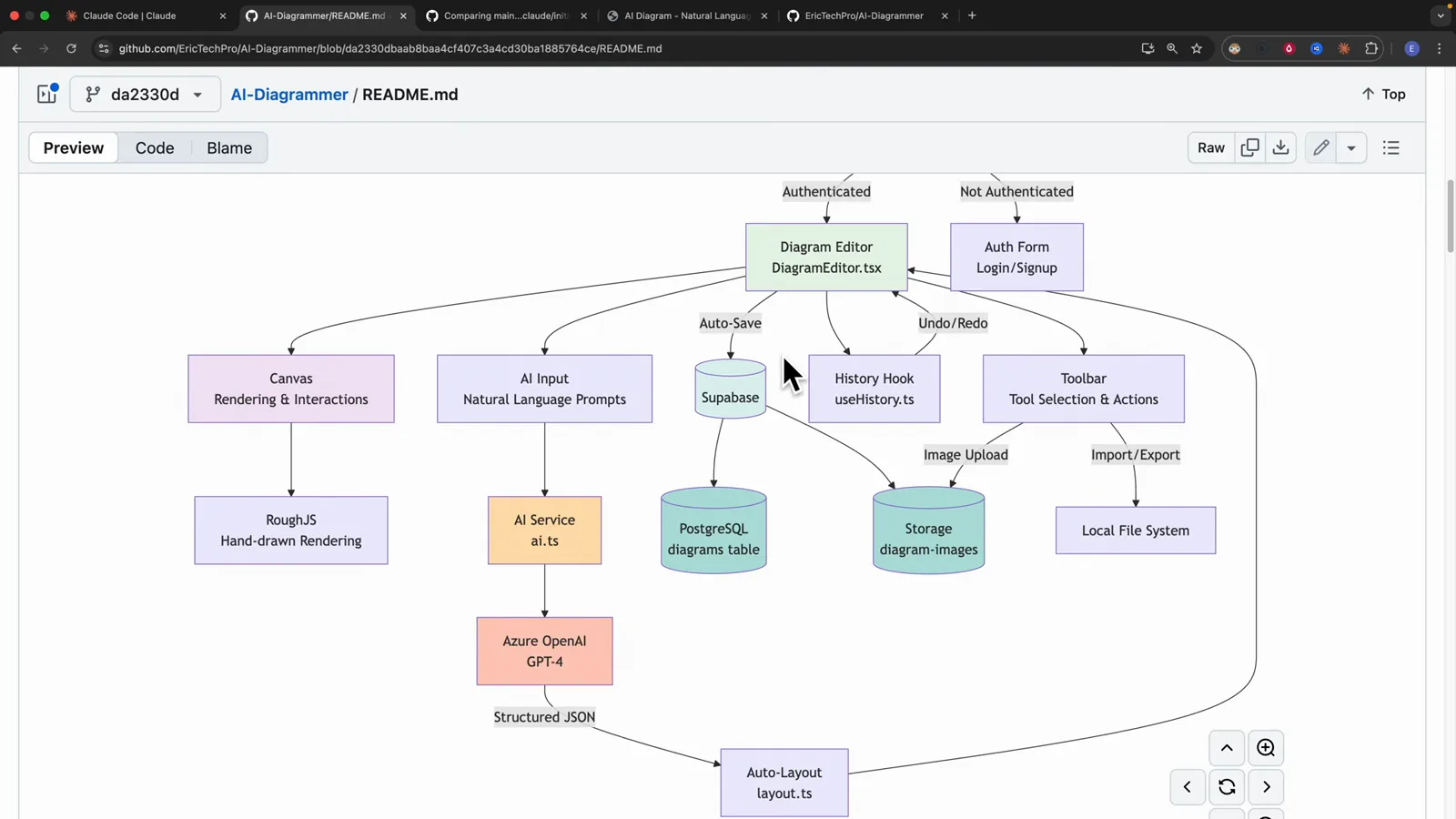Switch to the Blame tab

(x=229, y=147)
